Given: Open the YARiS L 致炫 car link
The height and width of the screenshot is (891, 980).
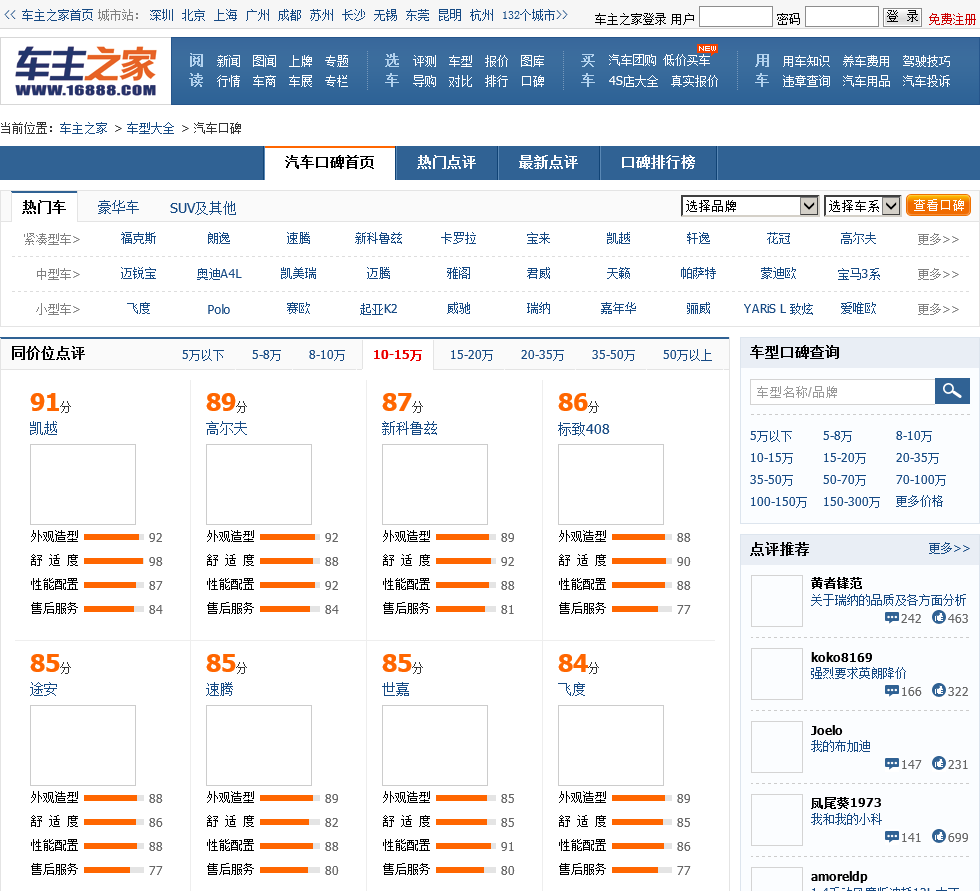Looking at the screenshot, I should (x=778, y=309).
